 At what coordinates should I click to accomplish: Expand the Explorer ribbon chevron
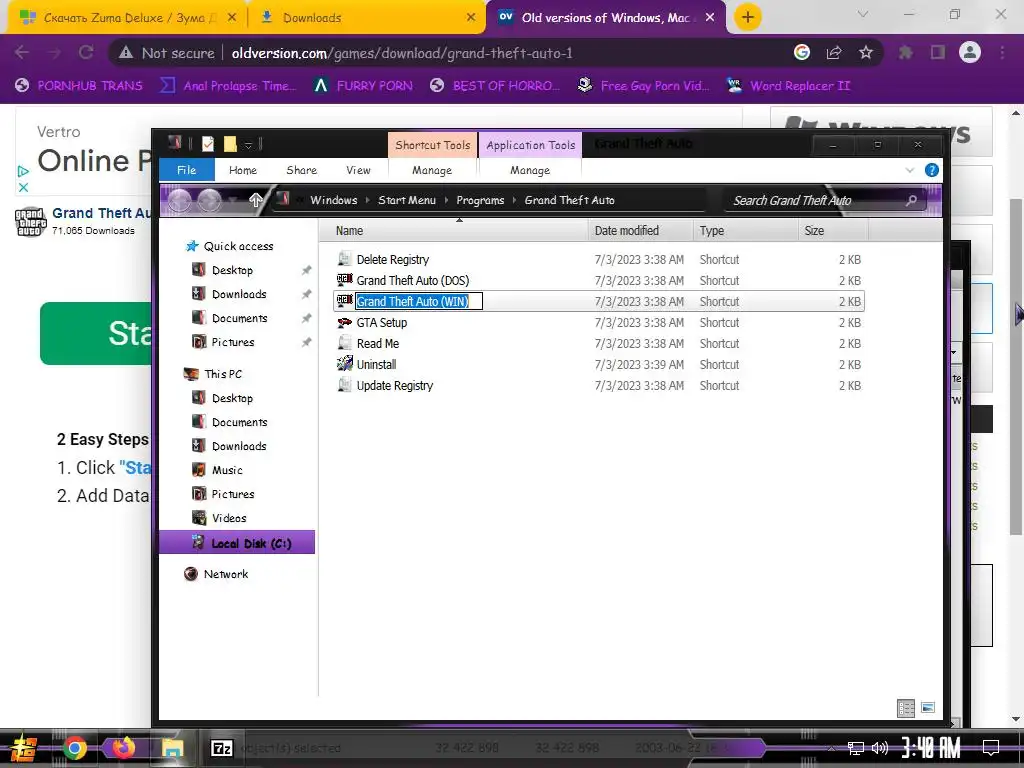point(910,170)
